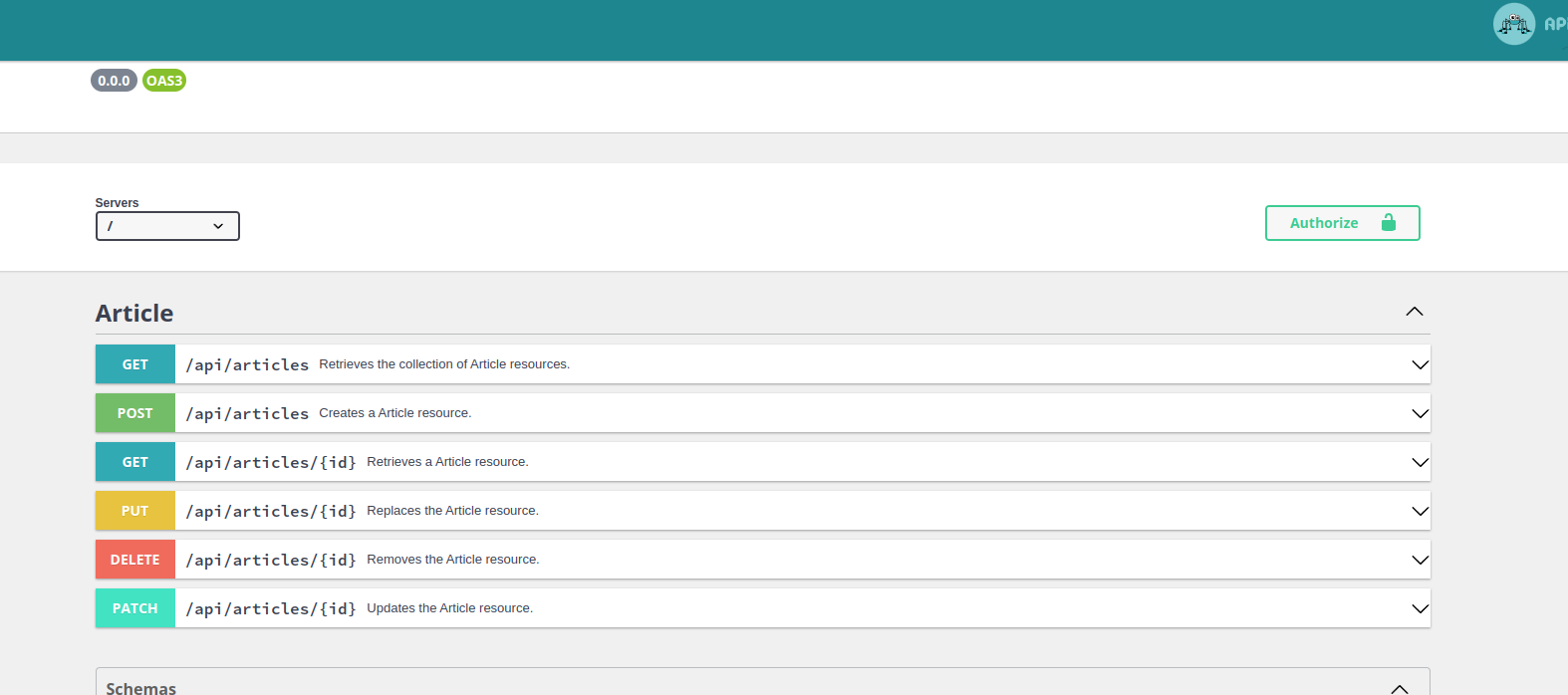Image resolution: width=1568 pixels, height=695 pixels.
Task: Click the GET badge for /api/articles collection
Action: coord(135,364)
